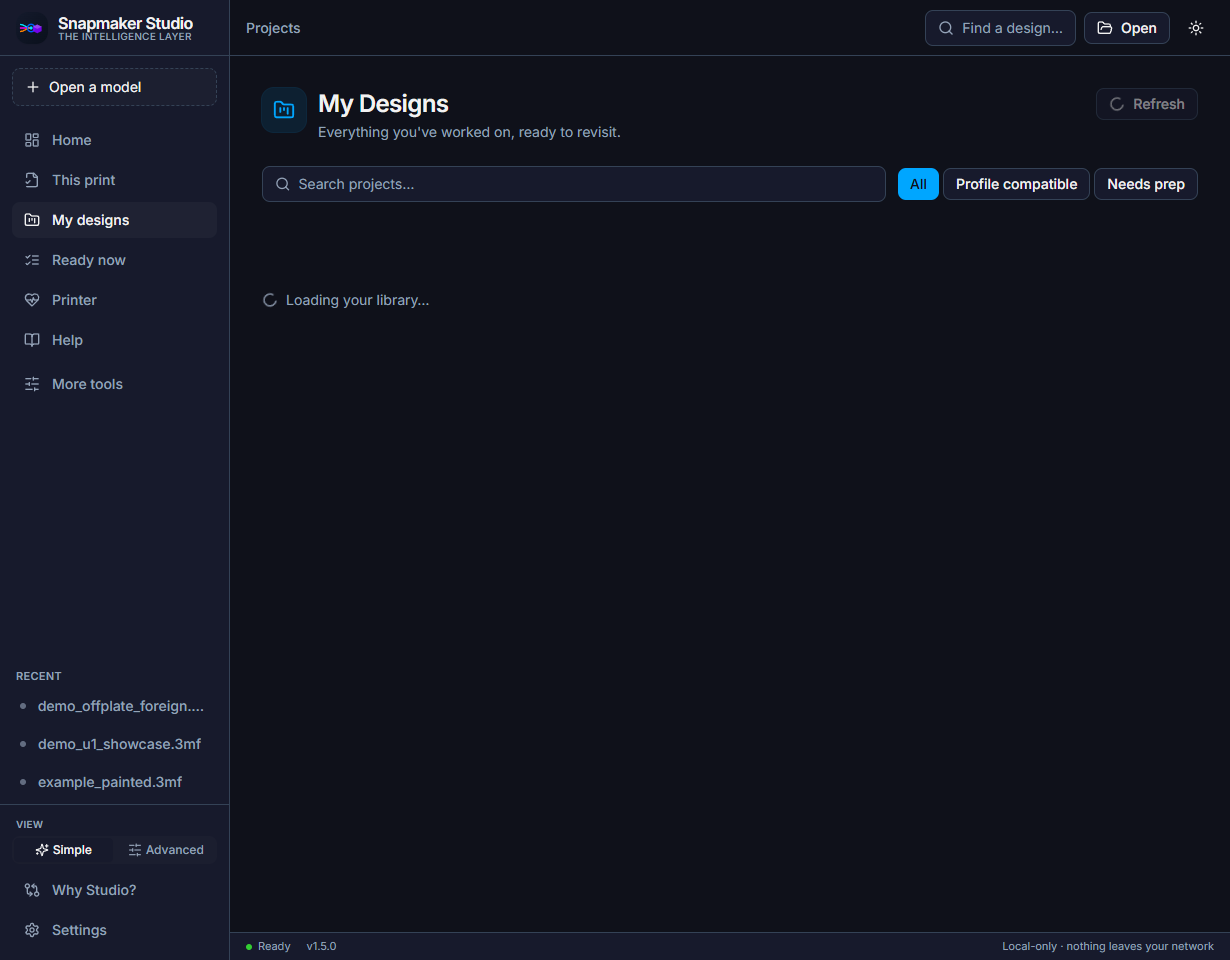Click the Home grid icon in the sidebar
The width and height of the screenshot is (1230, 960).
32,140
